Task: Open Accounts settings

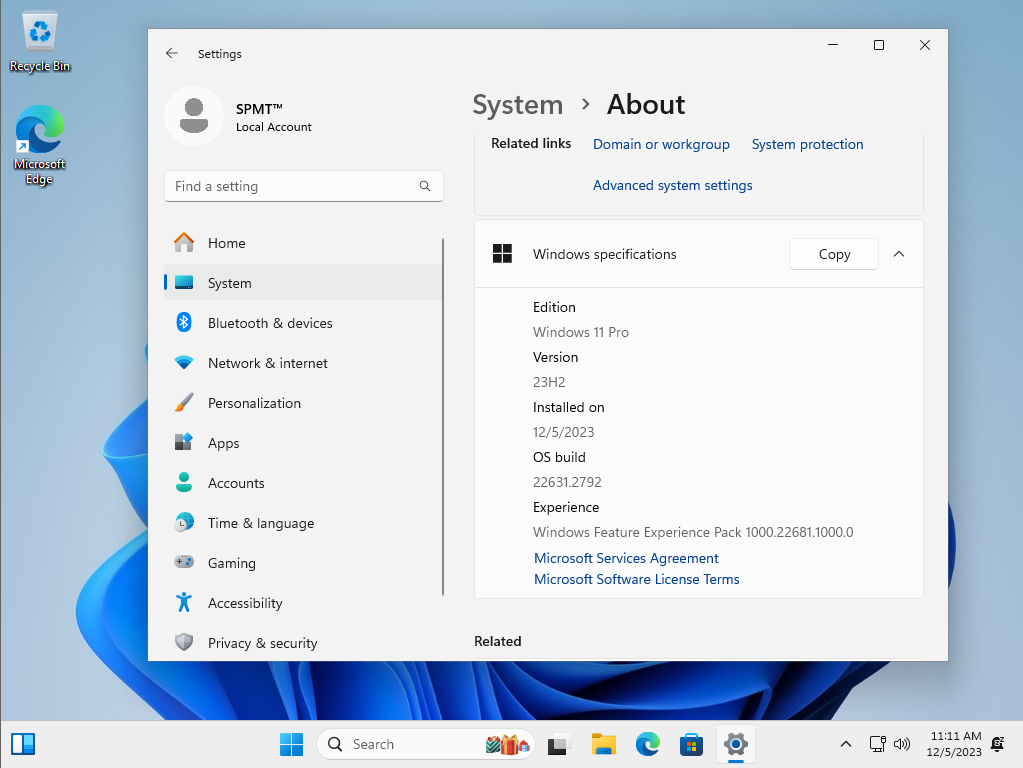Action: click(x=303, y=483)
